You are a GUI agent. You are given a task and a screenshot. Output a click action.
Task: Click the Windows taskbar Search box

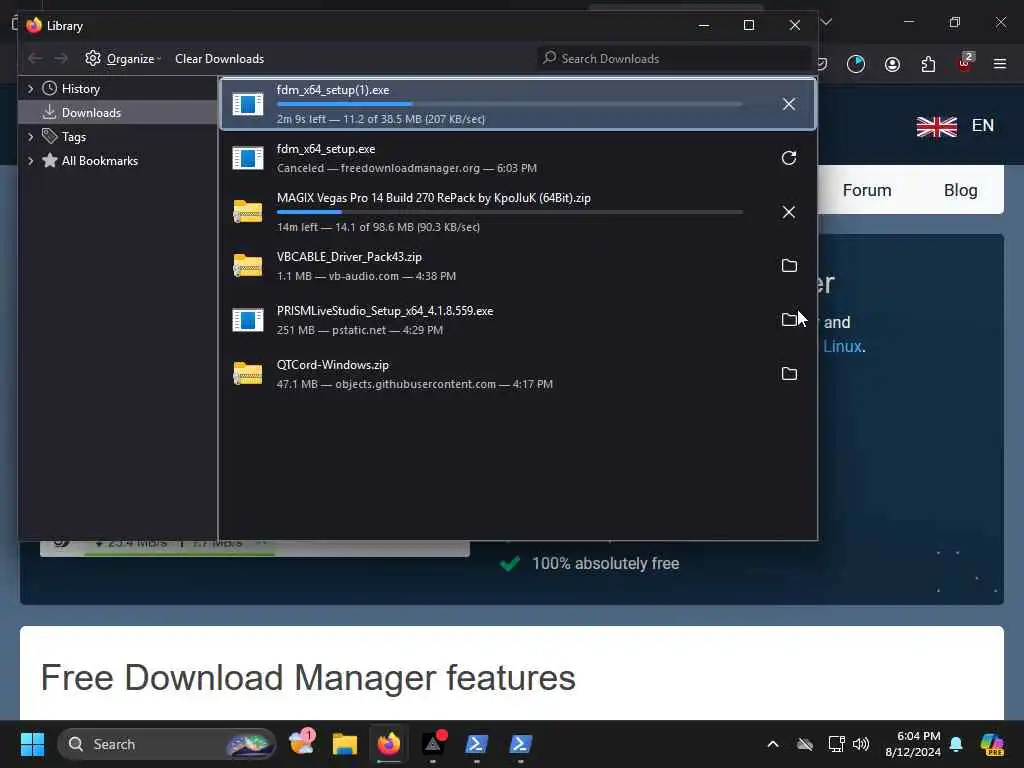[167, 744]
